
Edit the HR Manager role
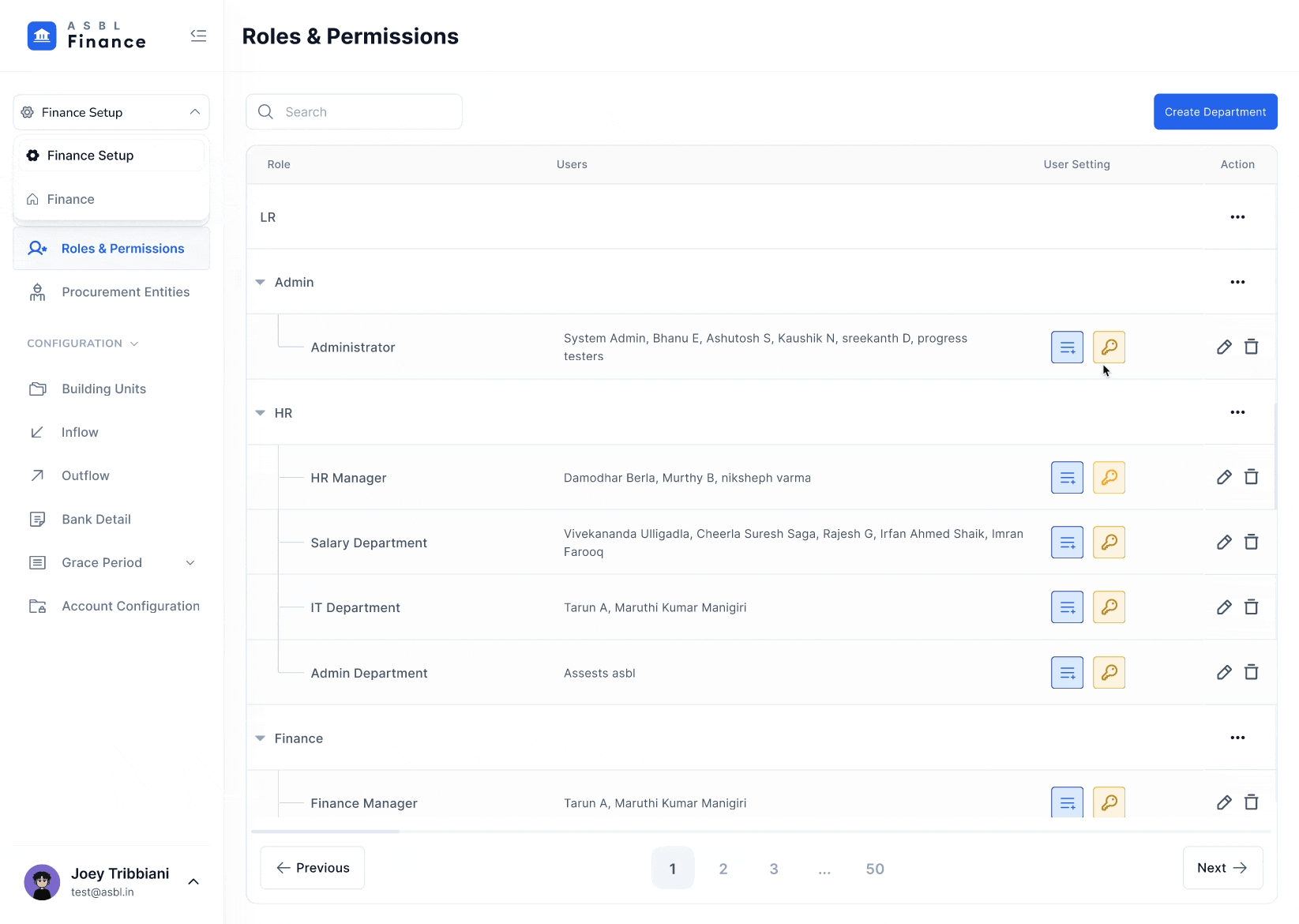(x=1224, y=477)
